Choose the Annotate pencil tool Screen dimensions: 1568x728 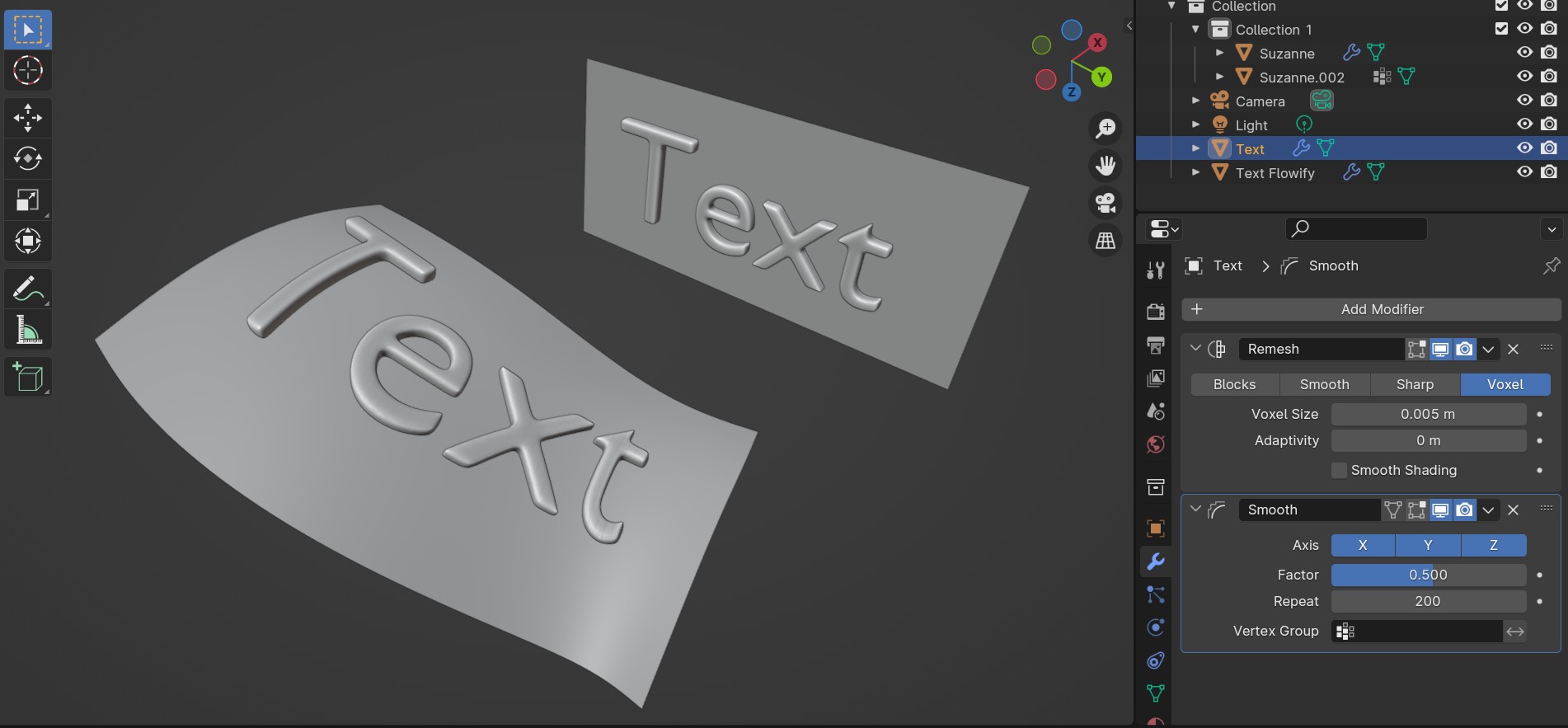coord(28,289)
